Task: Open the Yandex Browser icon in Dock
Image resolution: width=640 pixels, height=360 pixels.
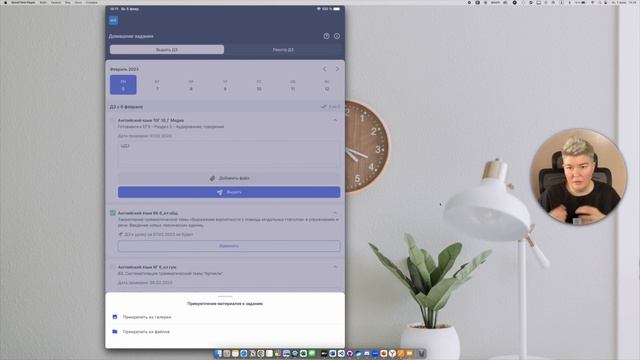Action: tap(392, 353)
